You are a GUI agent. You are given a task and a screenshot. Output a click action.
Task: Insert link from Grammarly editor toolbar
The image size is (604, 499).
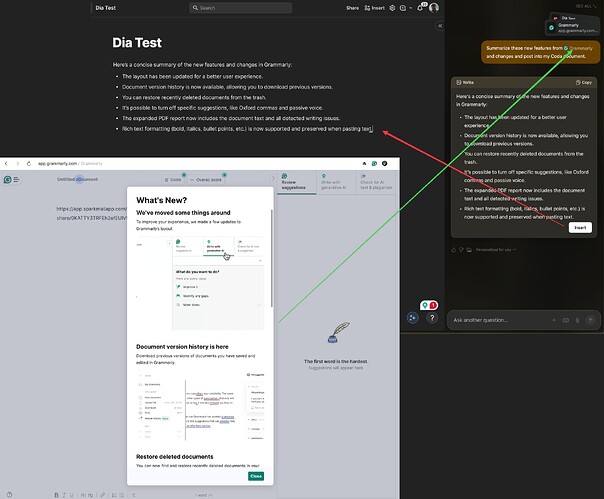point(102,495)
